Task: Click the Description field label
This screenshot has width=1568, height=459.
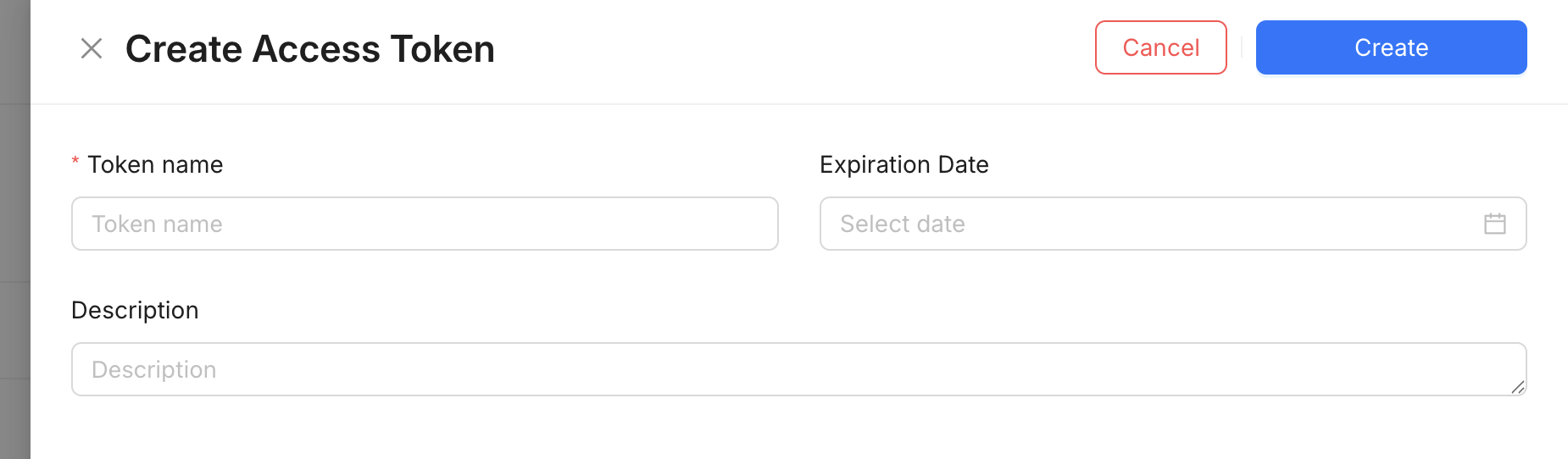Action: (135, 310)
